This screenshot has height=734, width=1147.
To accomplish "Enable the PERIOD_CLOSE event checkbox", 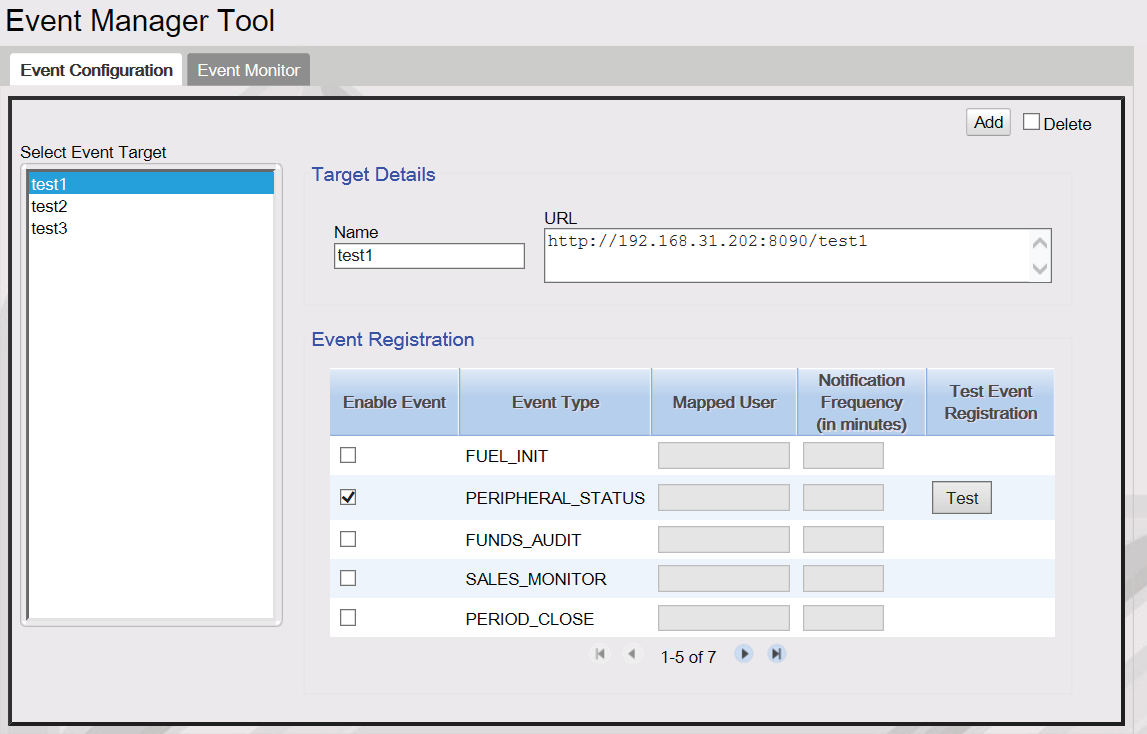I will [x=348, y=618].
